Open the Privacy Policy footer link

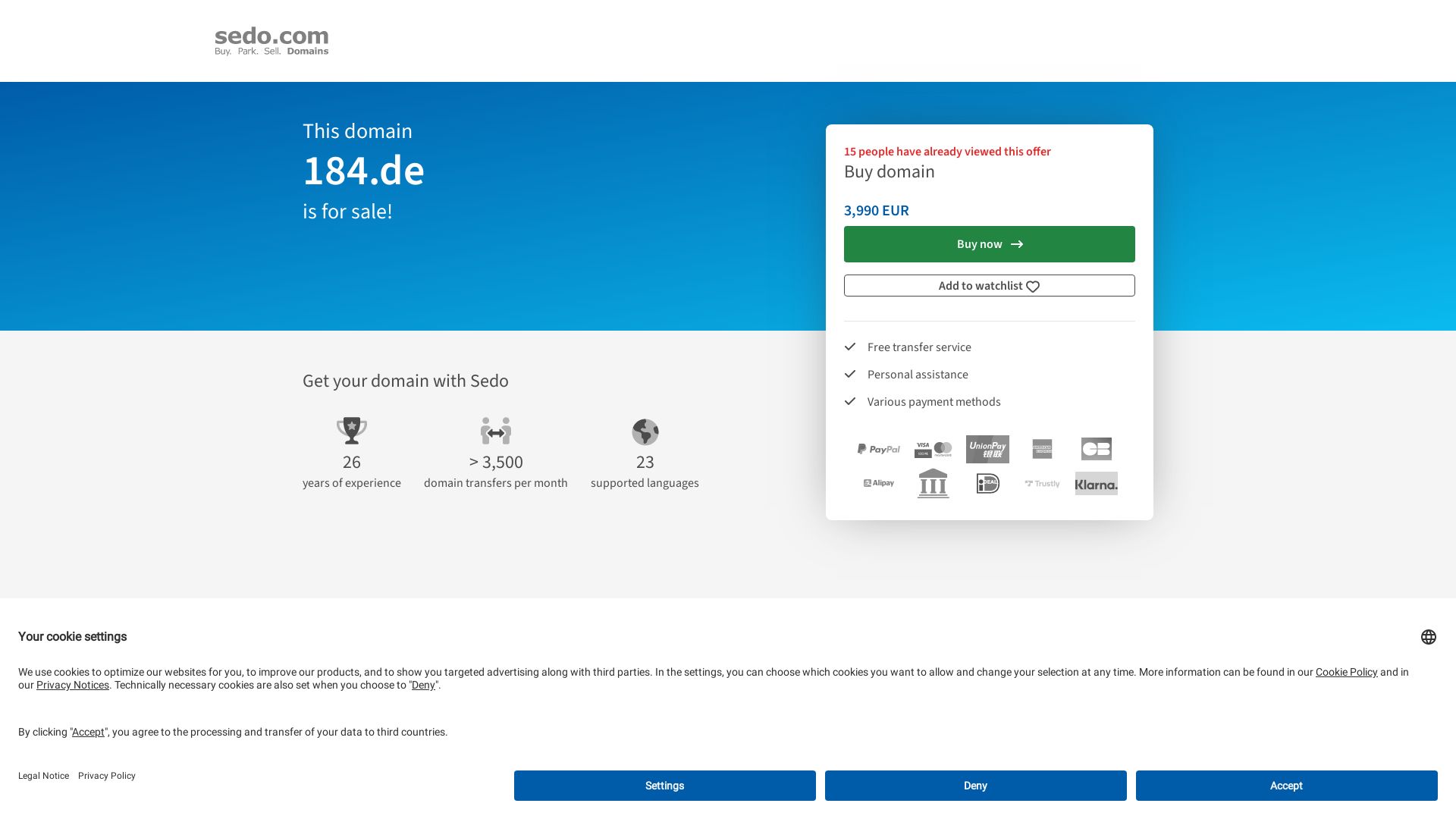point(107,776)
